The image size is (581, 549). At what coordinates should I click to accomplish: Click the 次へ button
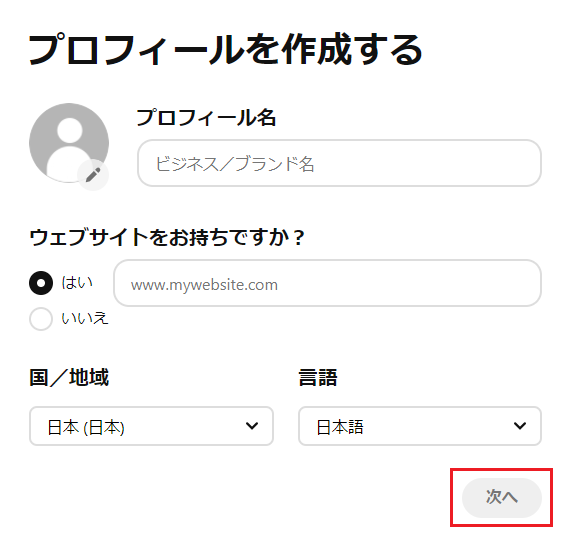click(x=502, y=498)
